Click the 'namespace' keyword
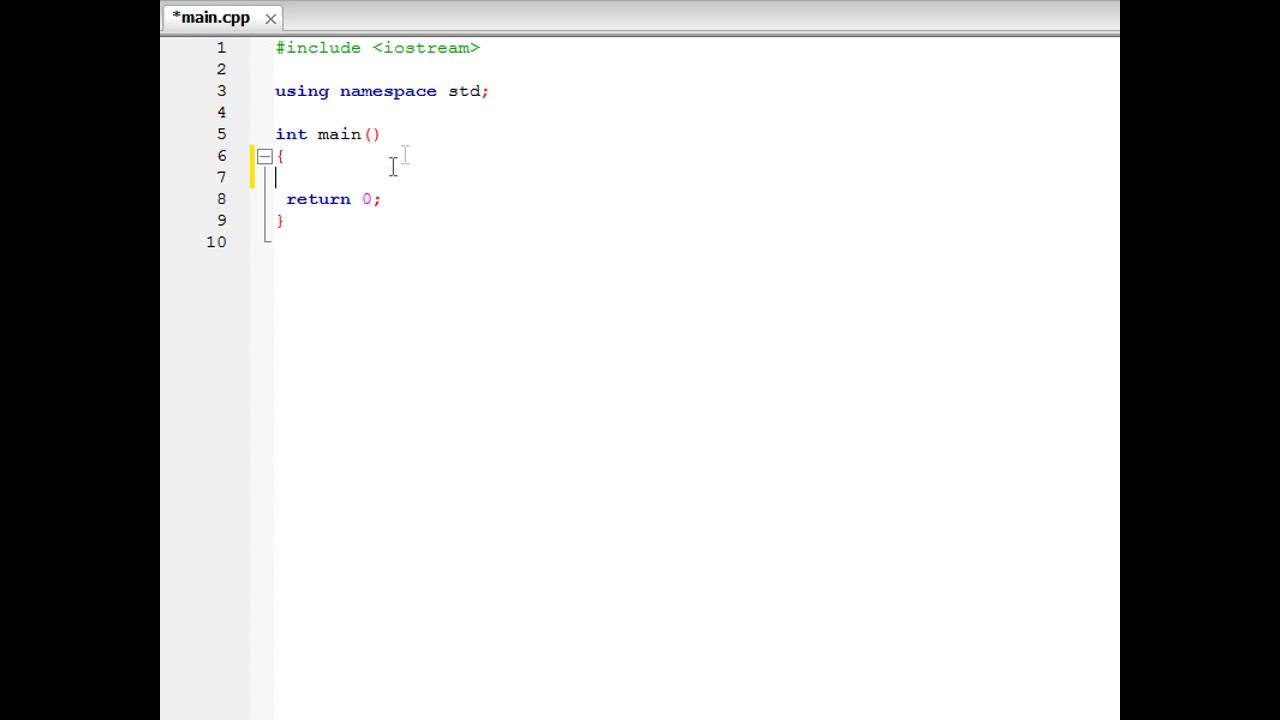Viewport: 1280px width, 720px height. tap(388, 91)
